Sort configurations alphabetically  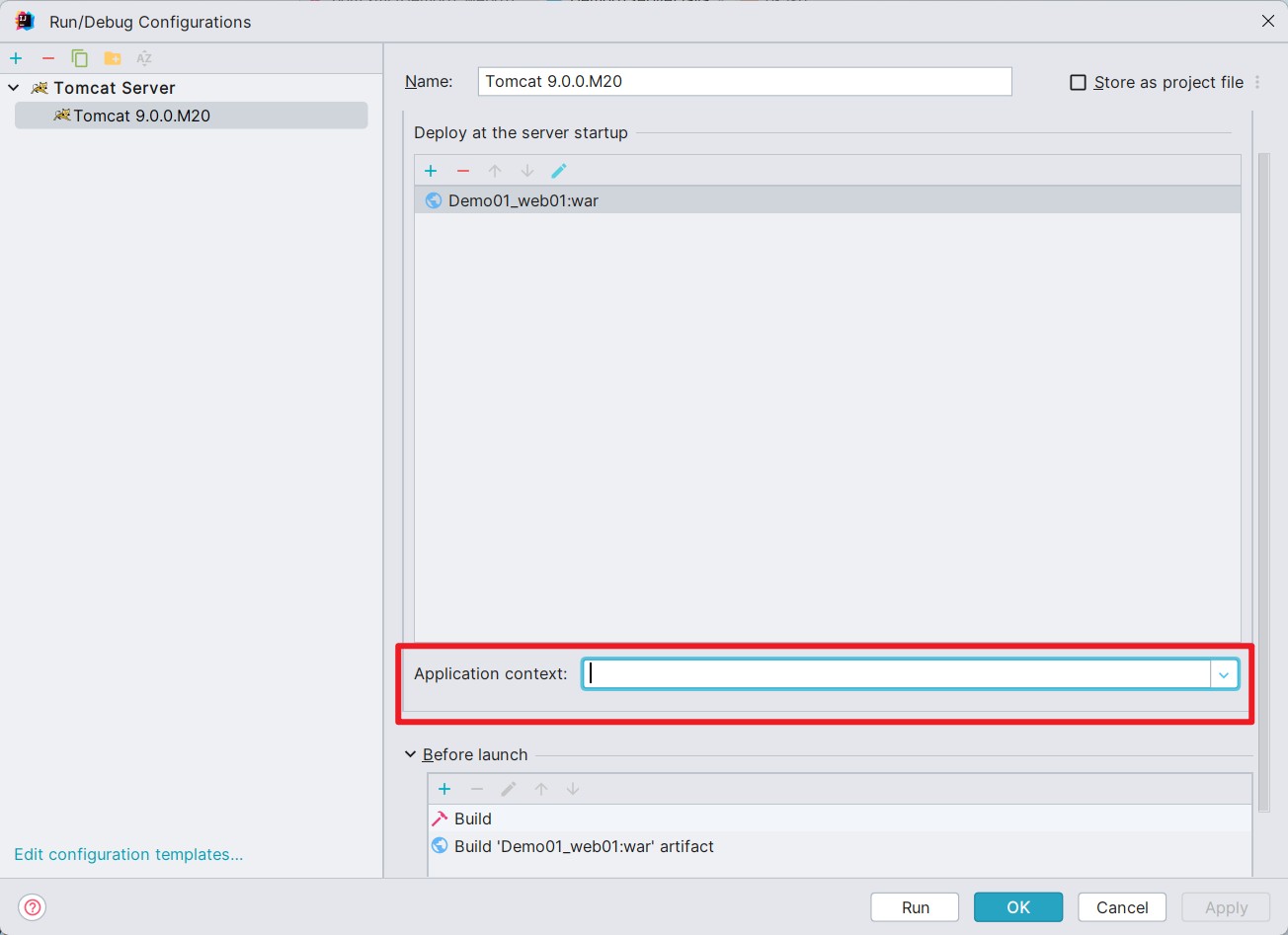click(144, 58)
